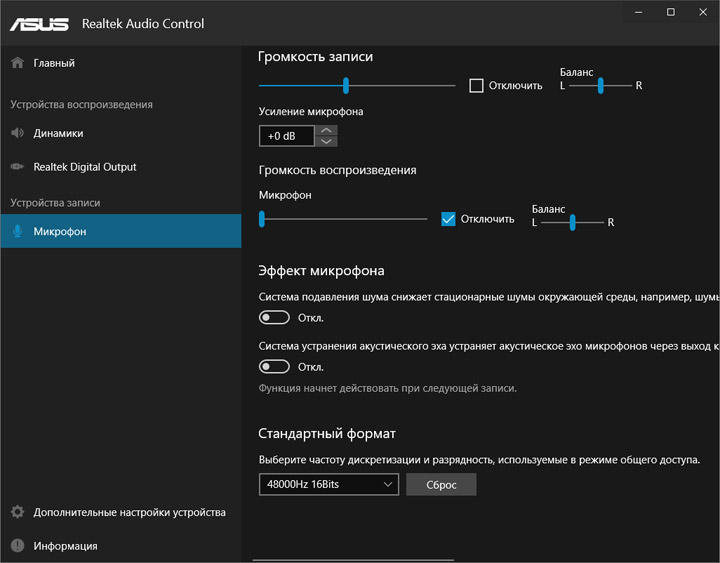Check the Отключить box for recording volume
The height and width of the screenshot is (563, 720).
point(477,85)
